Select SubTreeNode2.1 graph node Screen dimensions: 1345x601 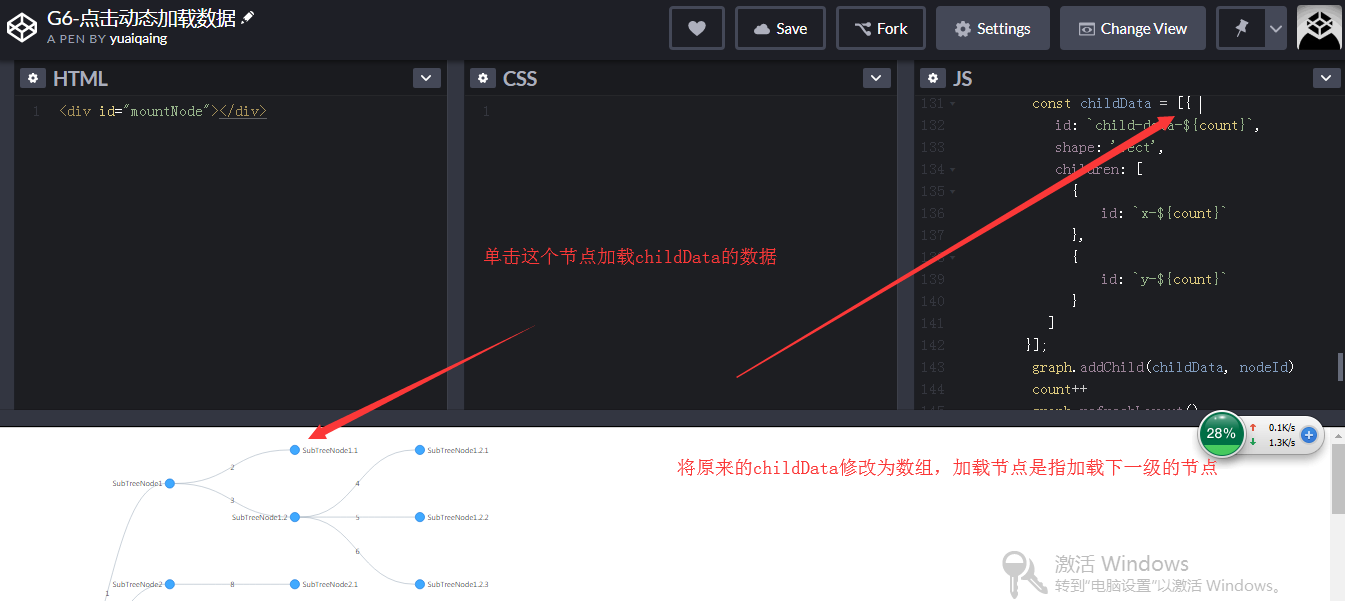pyautogui.click(x=295, y=584)
